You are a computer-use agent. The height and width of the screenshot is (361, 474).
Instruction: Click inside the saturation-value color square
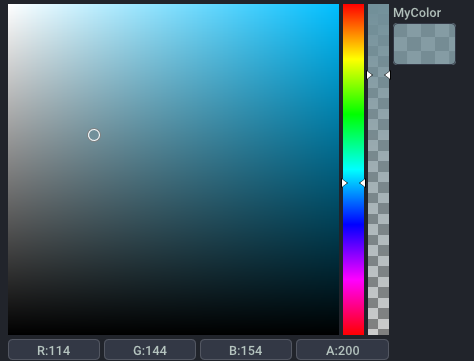173,169
